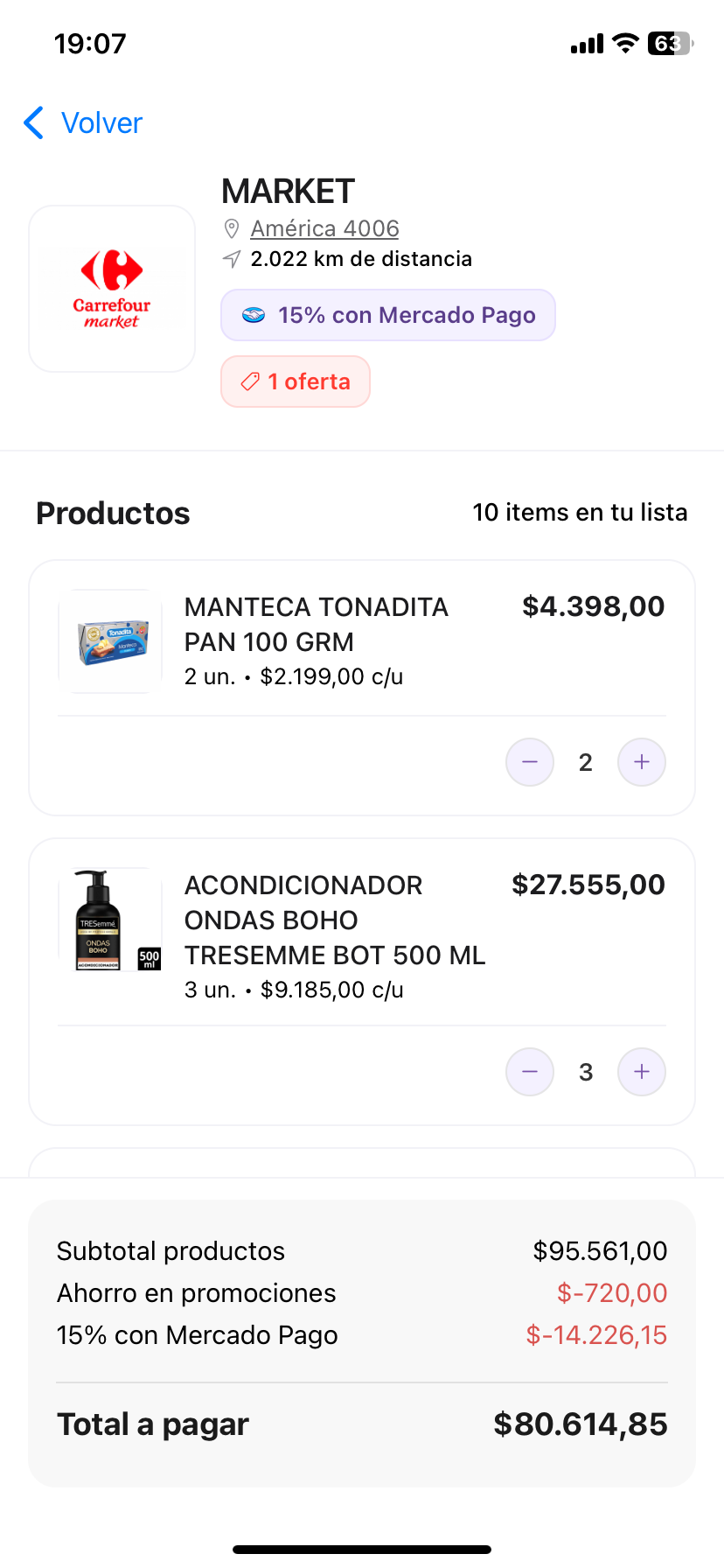Tap the back chevron arrow icon

pyautogui.click(x=34, y=123)
